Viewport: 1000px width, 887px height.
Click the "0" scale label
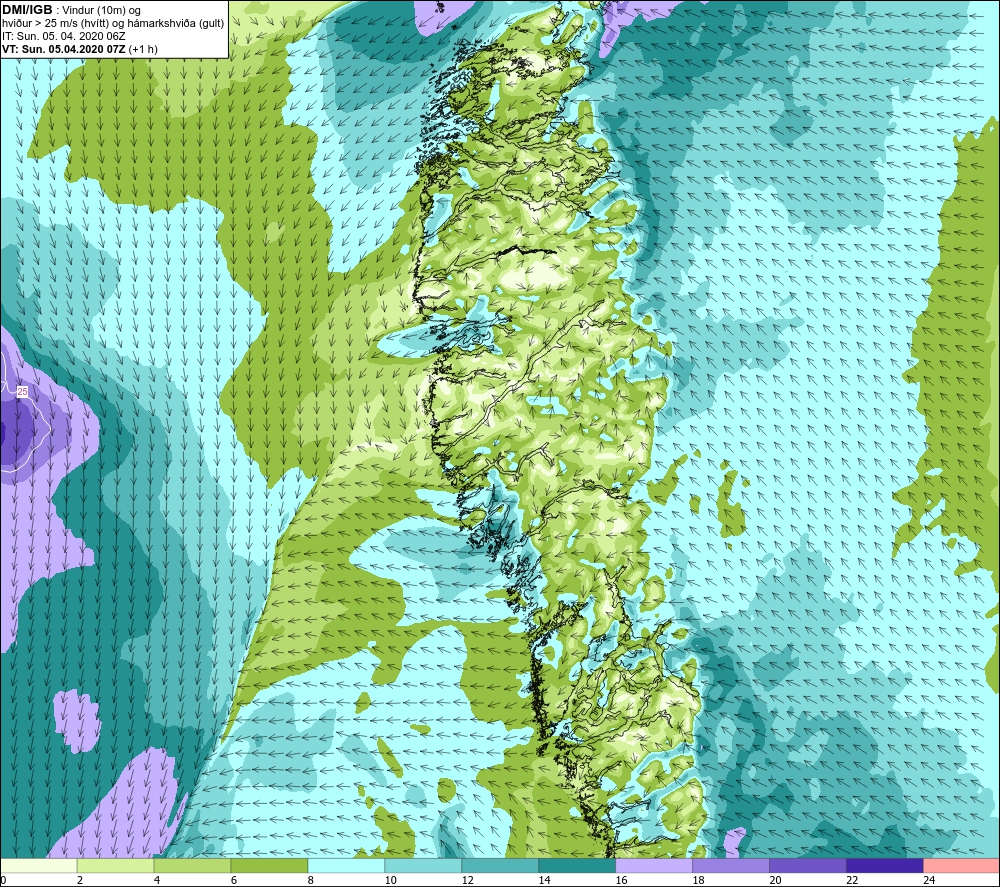(3, 880)
